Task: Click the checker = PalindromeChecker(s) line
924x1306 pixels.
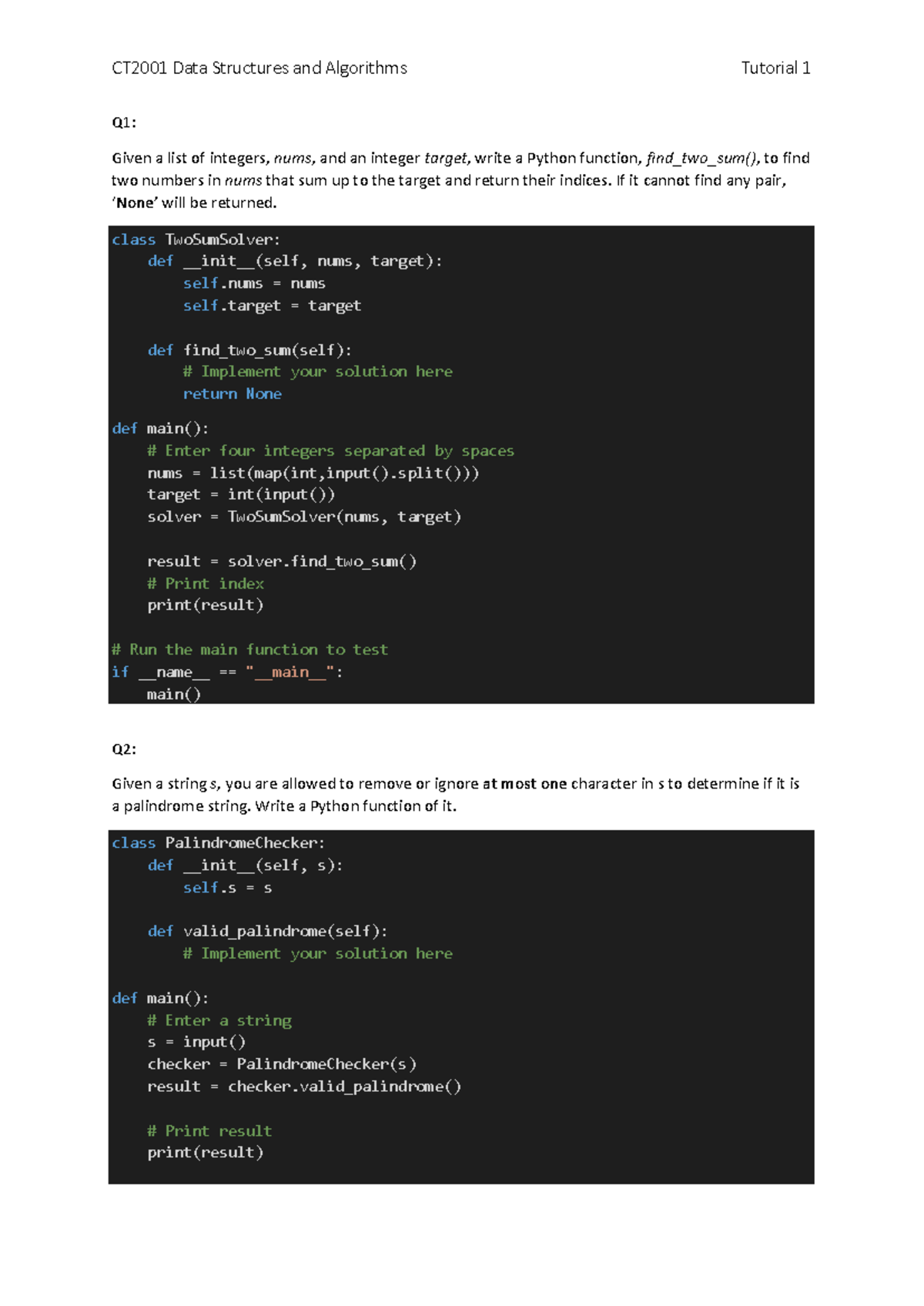Action: coord(282,1064)
